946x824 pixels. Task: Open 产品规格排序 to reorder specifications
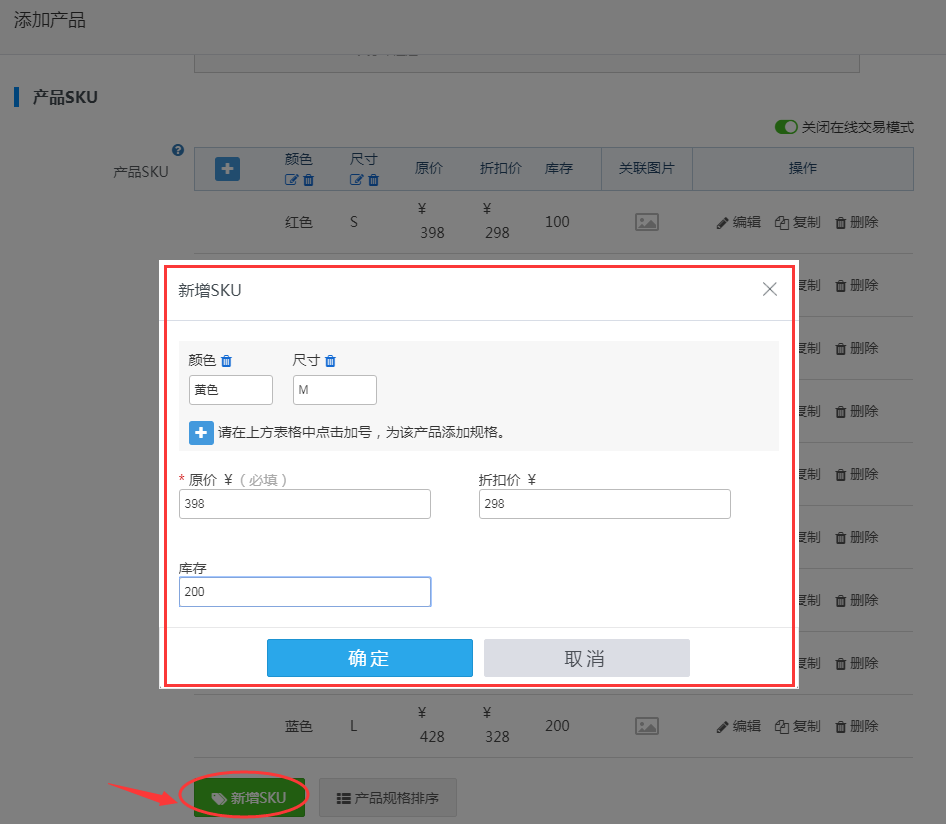(x=387, y=797)
